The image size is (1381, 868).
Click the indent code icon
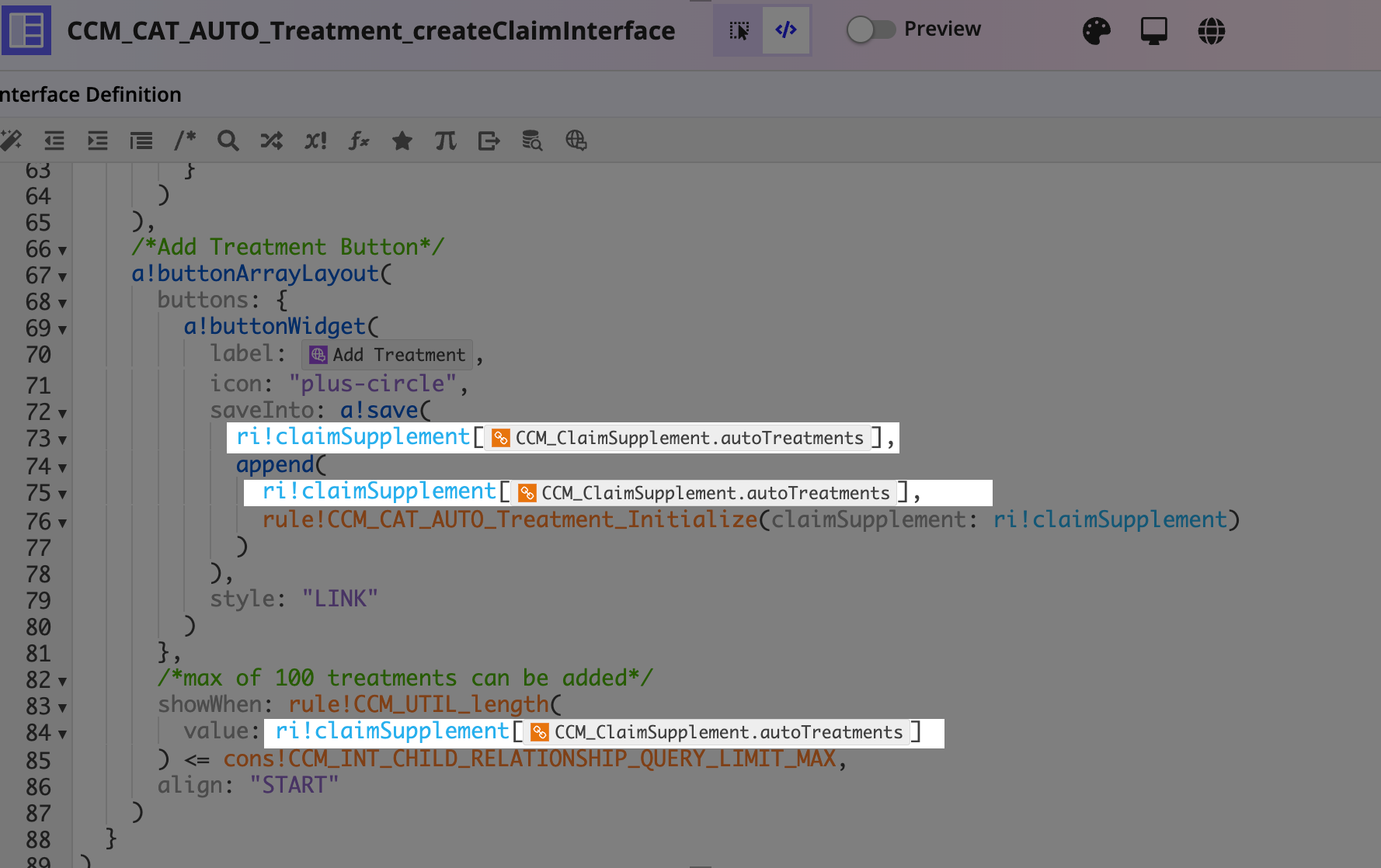pyautogui.click(x=97, y=141)
